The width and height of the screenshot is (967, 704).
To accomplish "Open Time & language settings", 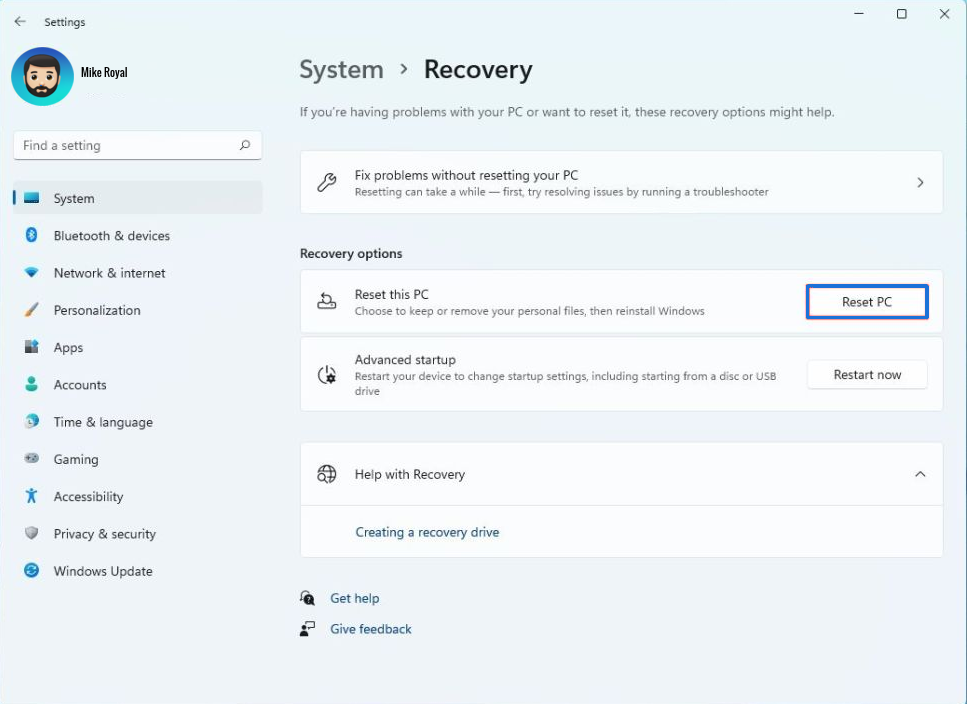I will coord(138,422).
